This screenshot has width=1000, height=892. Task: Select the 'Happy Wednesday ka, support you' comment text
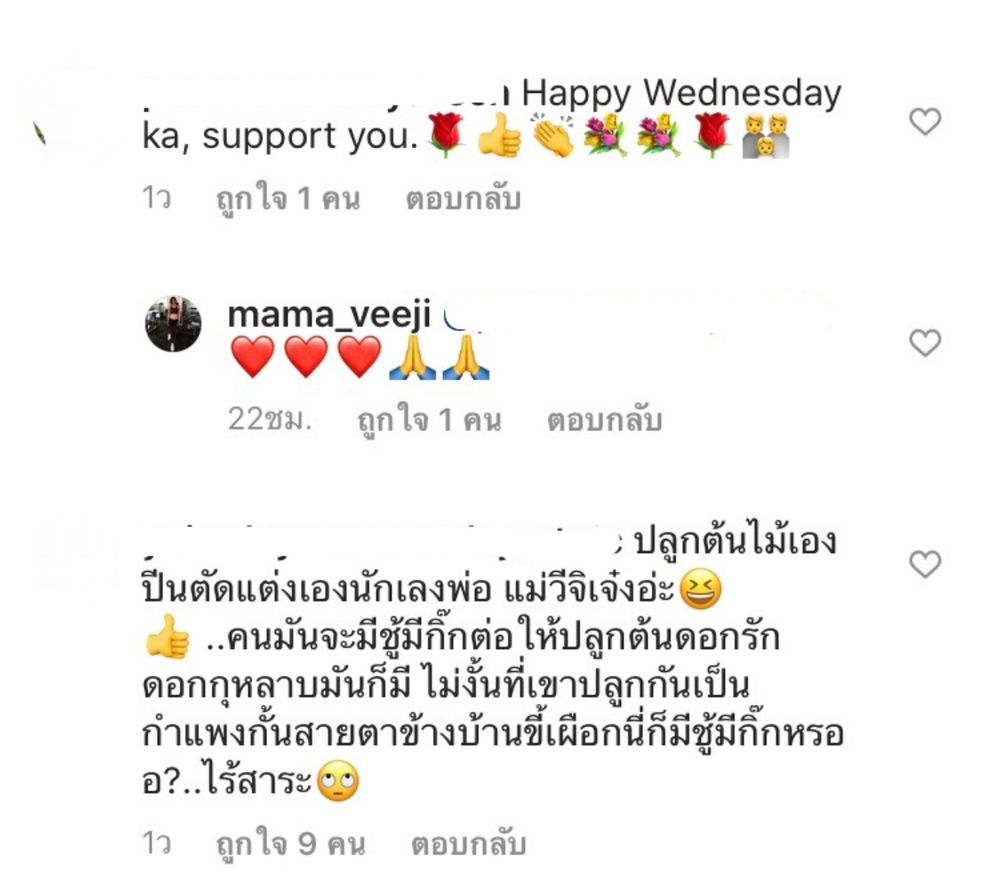click(491, 115)
